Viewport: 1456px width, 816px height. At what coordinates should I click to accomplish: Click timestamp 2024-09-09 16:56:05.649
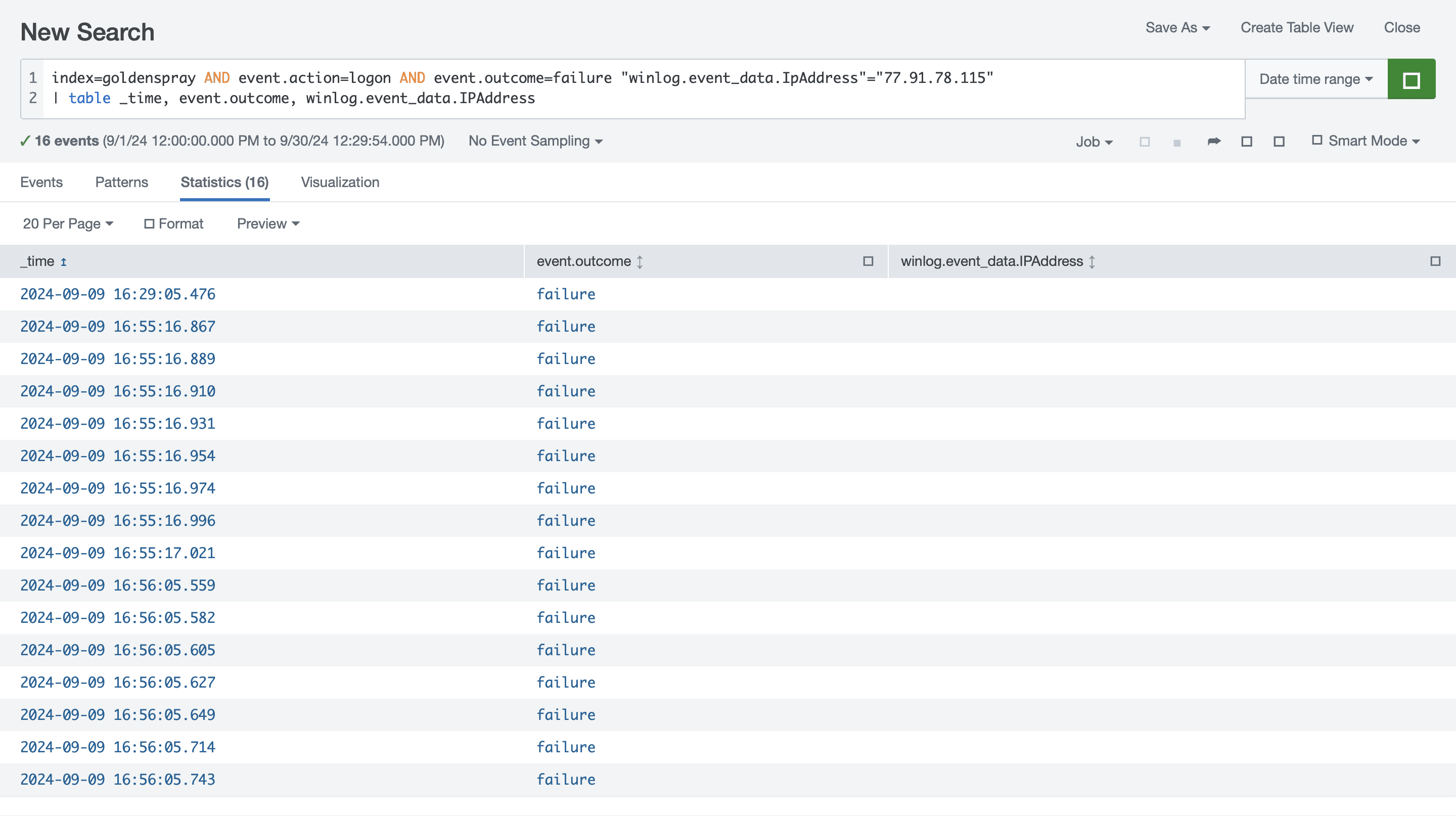pos(118,715)
